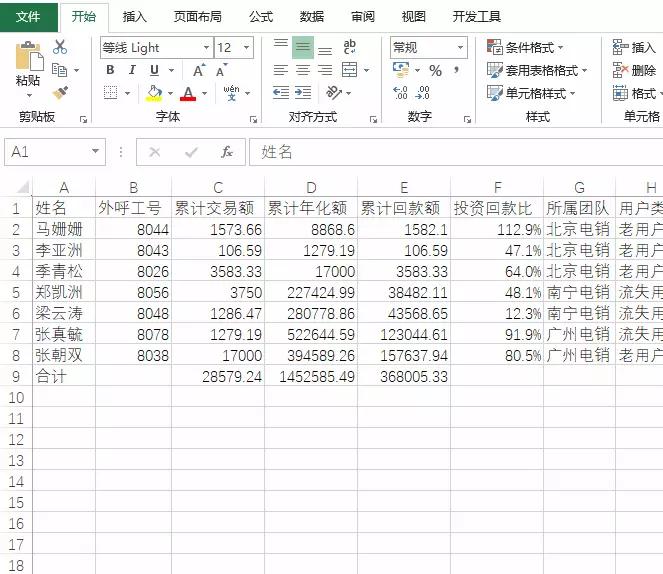The width and height of the screenshot is (663, 574).
Task: Toggle Underline formatting
Action: pyautogui.click(x=155, y=70)
